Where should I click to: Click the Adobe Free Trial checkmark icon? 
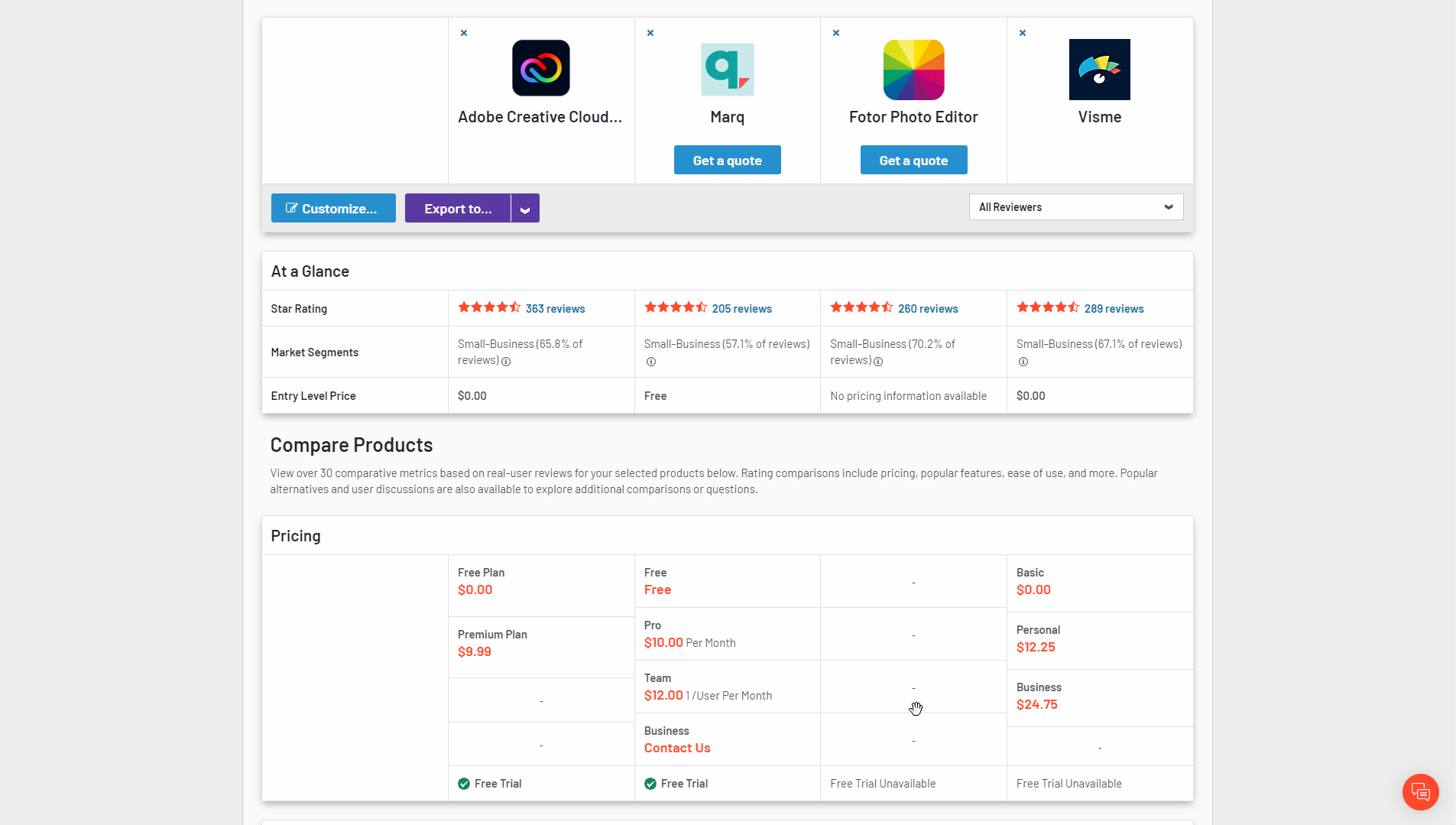(x=464, y=784)
